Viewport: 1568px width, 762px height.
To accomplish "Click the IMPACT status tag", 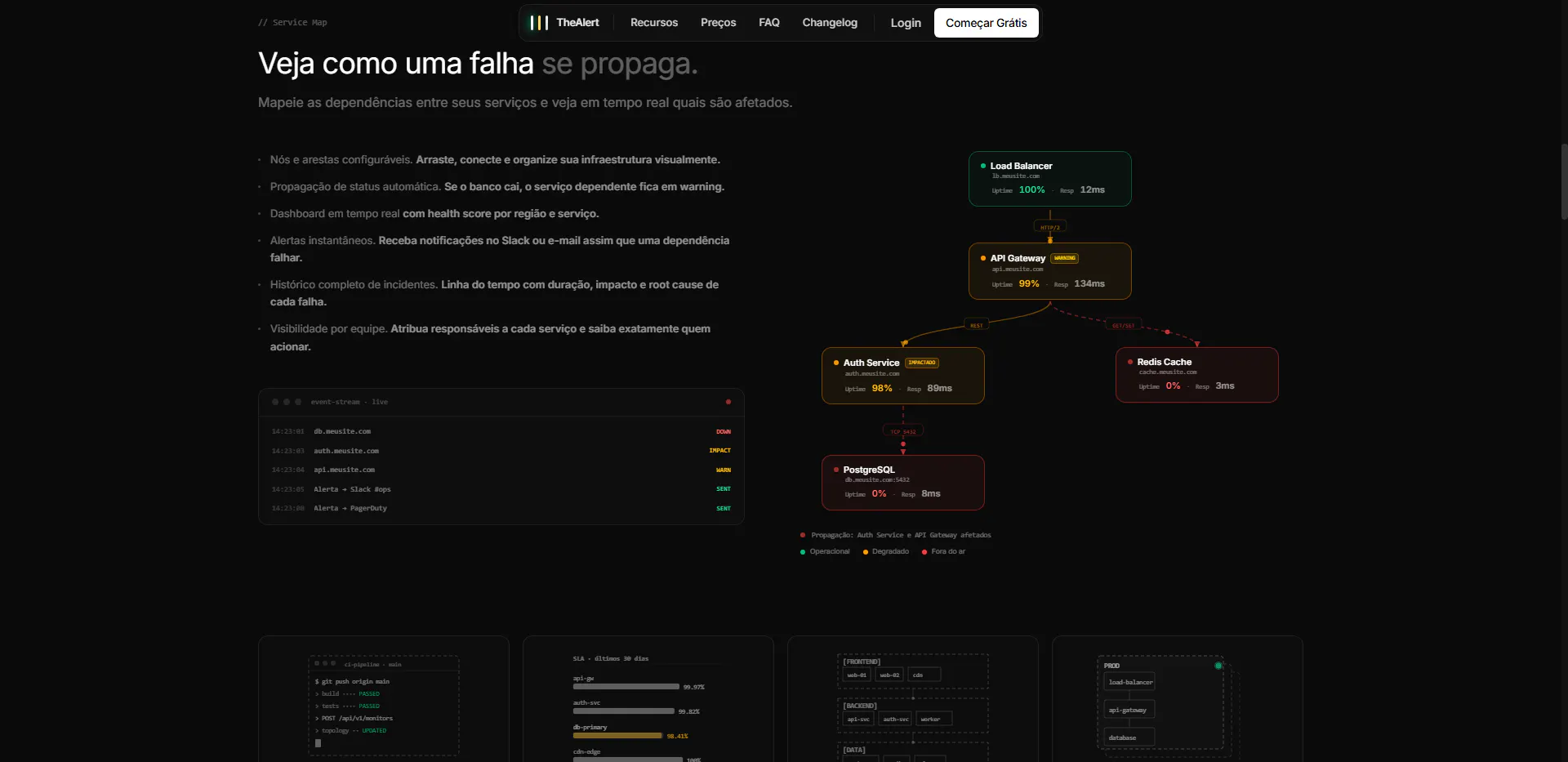I will click(x=720, y=451).
